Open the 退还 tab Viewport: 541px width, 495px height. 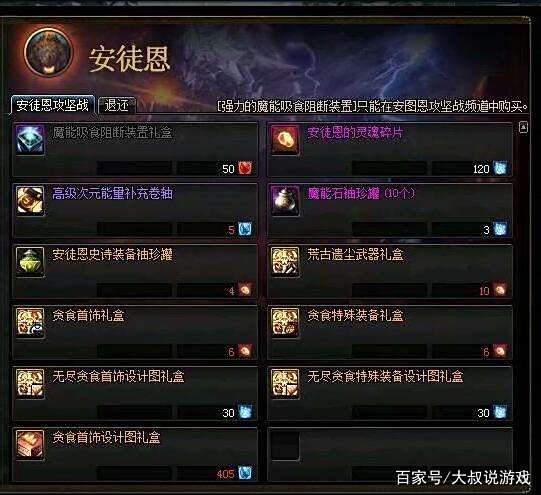(x=117, y=105)
